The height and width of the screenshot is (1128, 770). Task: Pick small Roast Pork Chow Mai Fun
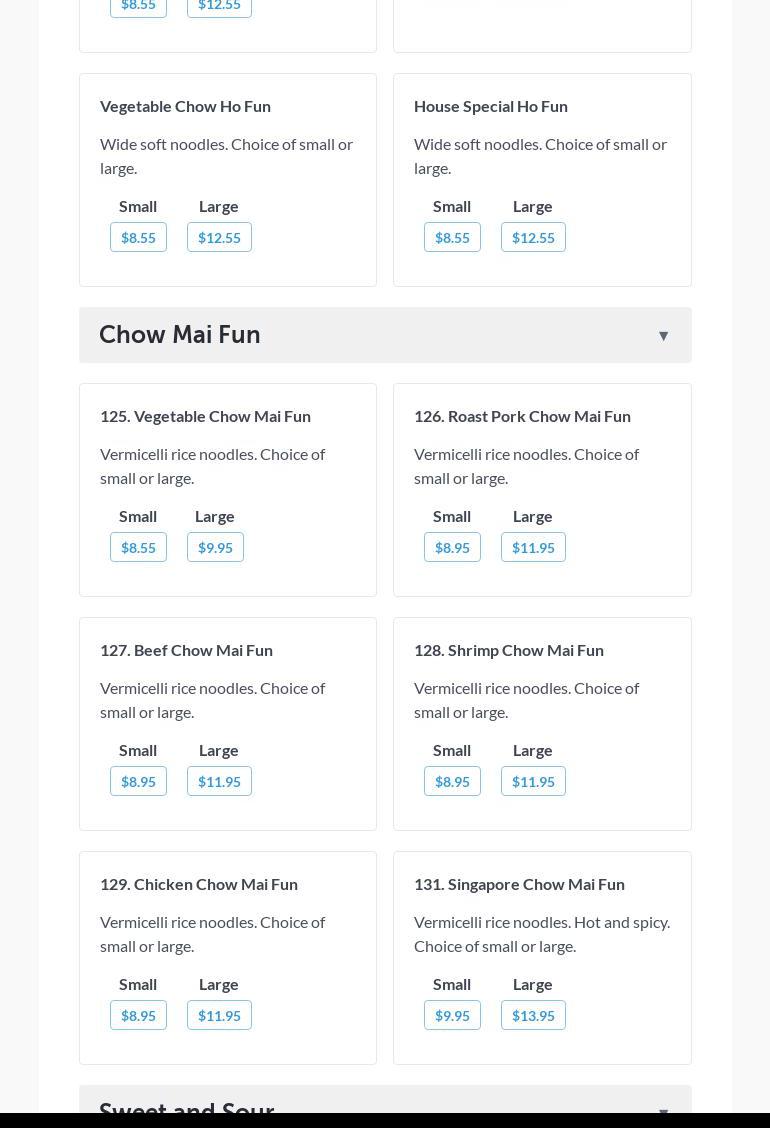452,548
